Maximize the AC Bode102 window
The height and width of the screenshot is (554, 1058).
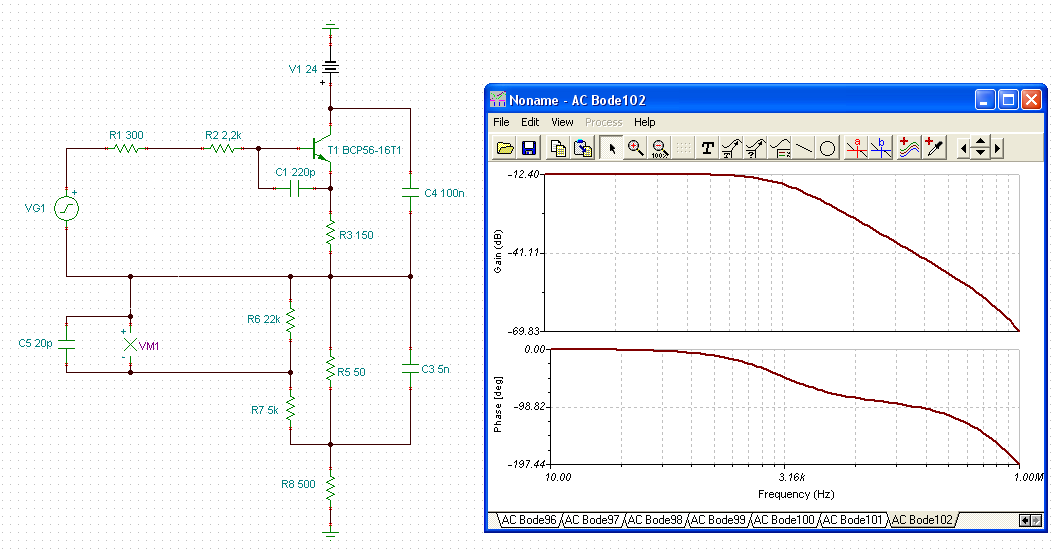[1008, 101]
